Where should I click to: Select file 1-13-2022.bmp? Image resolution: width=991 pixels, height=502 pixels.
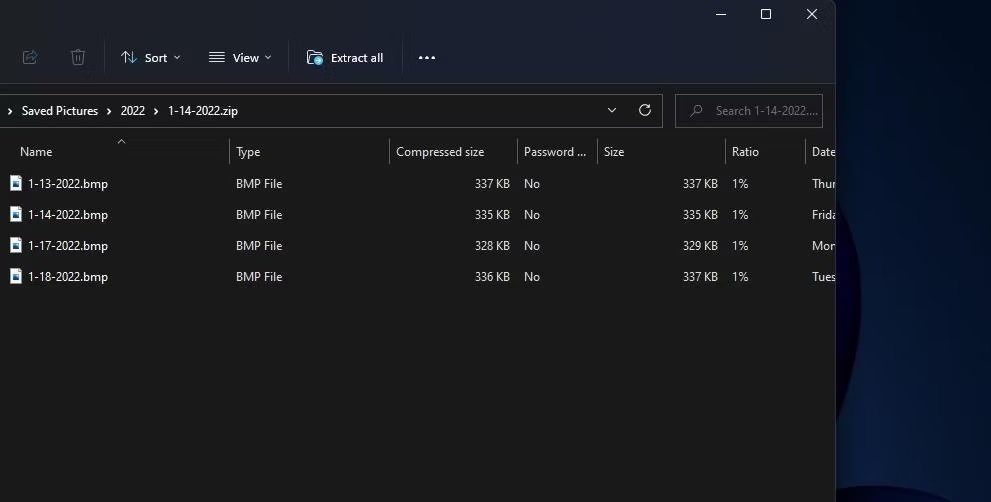tap(68, 183)
